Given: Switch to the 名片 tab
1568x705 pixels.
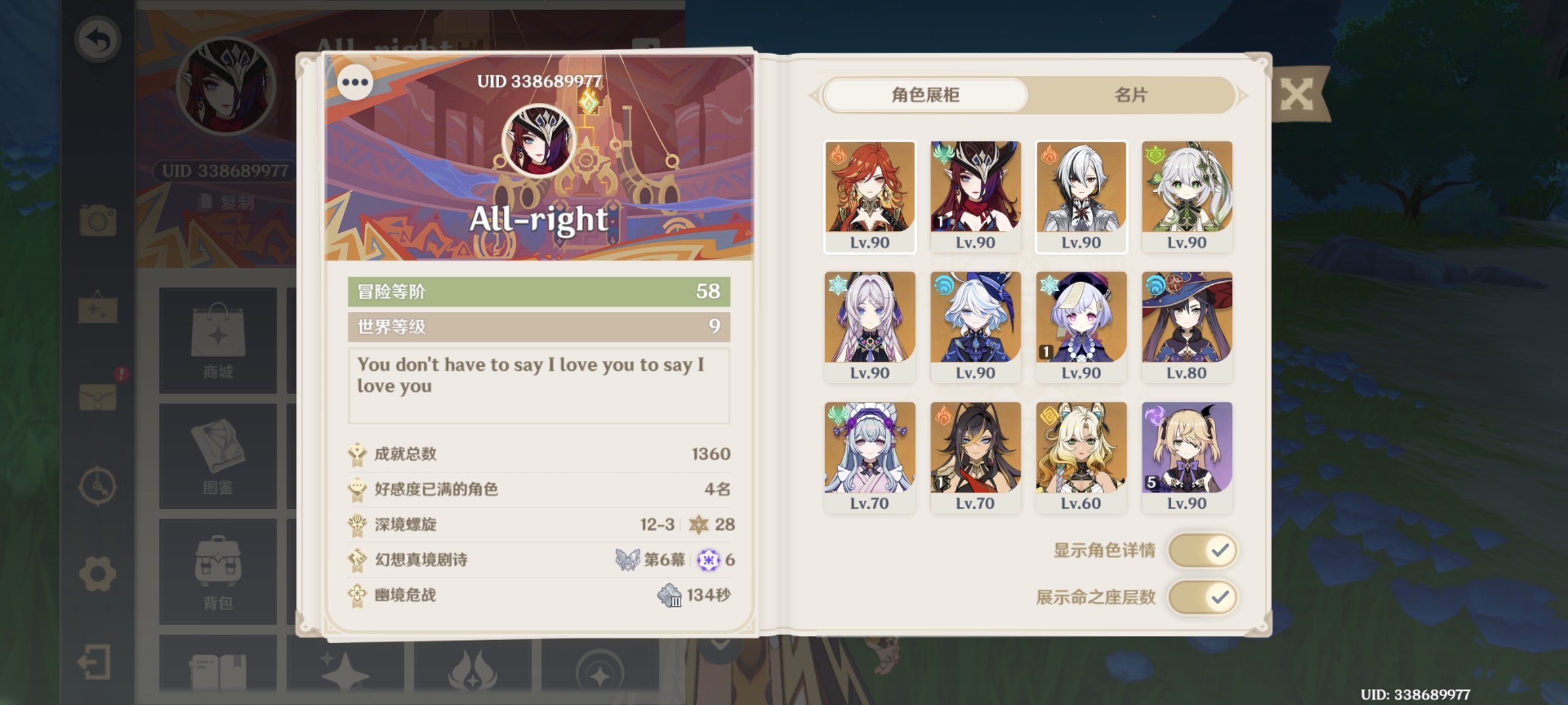Looking at the screenshot, I should [1130, 95].
